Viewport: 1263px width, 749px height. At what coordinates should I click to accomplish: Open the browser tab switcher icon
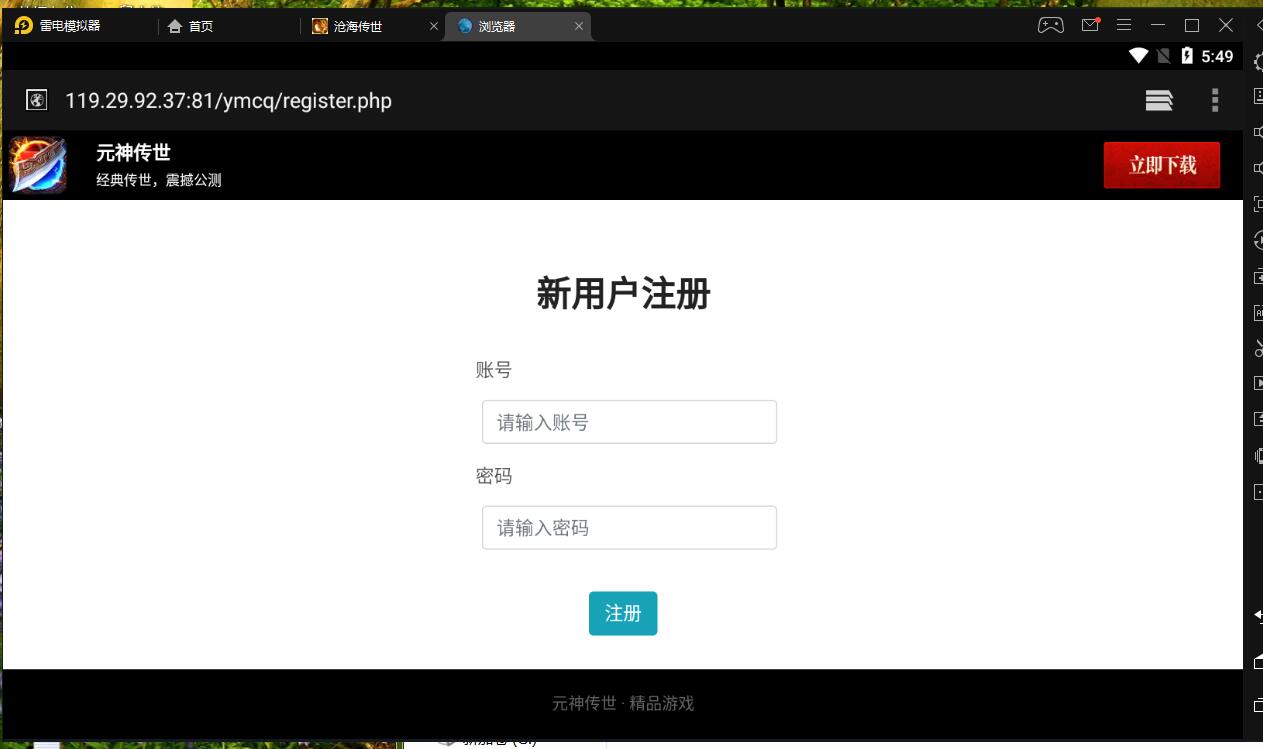coord(1159,100)
